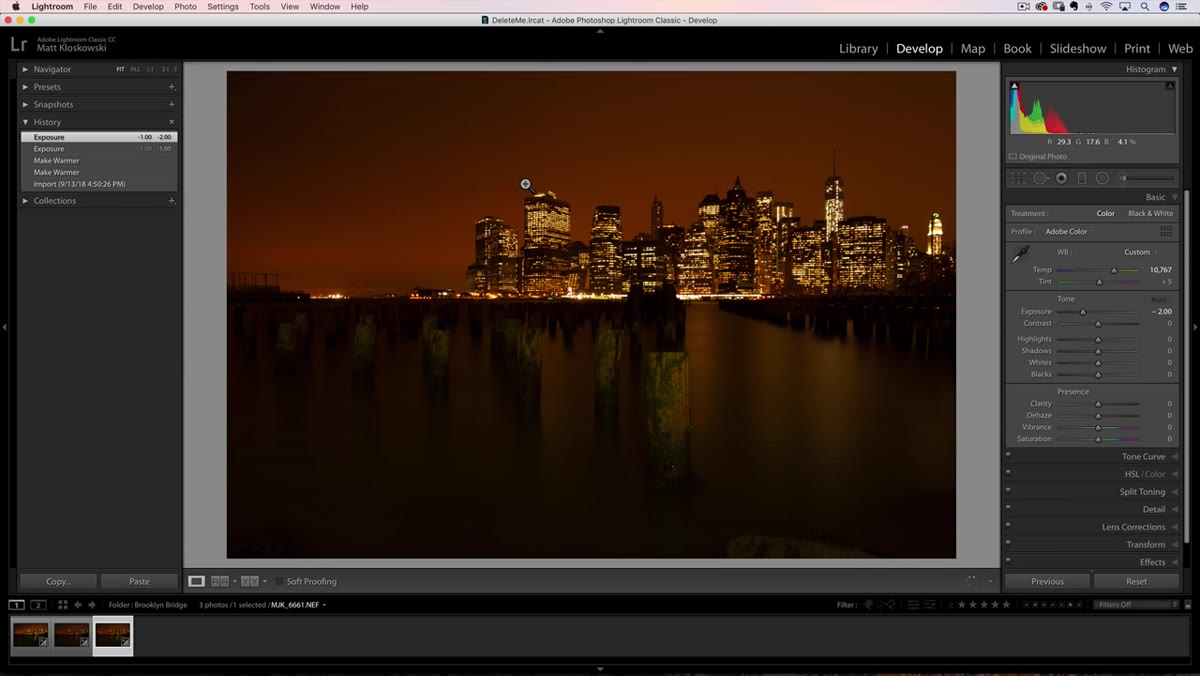Select the Y|Y reference view icon
Image resolution: width=1200 pixels, height=676 pixels.
[x=250, y=581]
